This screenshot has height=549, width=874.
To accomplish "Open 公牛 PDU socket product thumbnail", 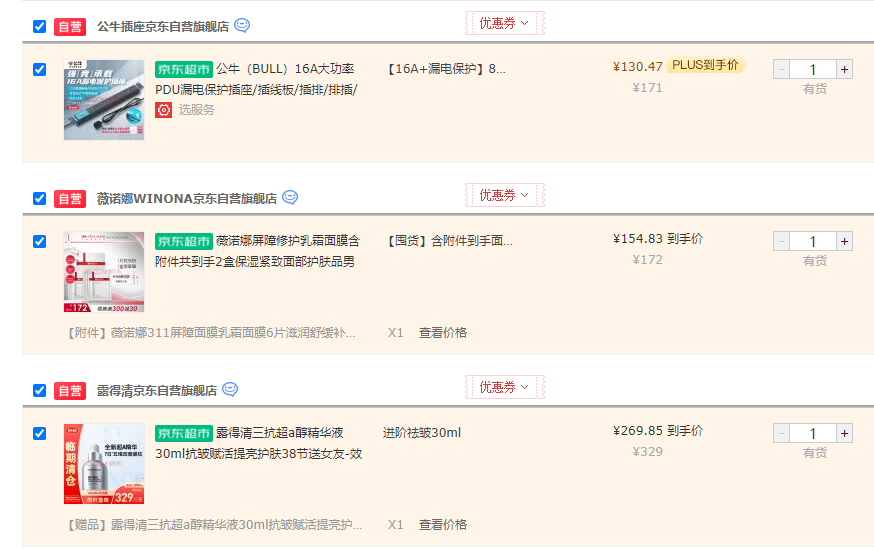I will tap(104, 100).
